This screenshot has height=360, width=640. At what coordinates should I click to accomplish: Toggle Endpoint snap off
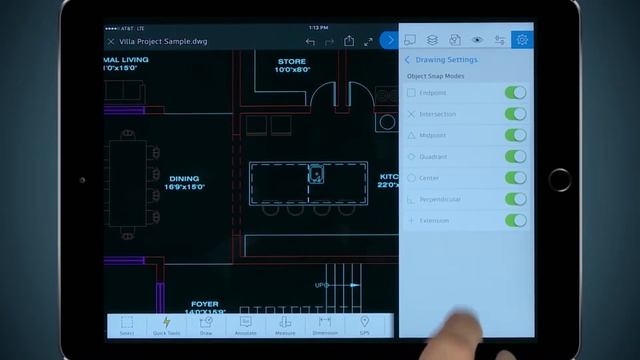tap(516, 93)
